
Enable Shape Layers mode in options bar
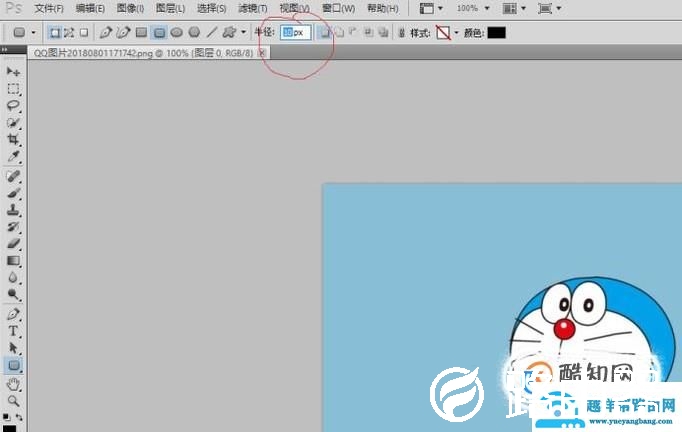point(56,32)
